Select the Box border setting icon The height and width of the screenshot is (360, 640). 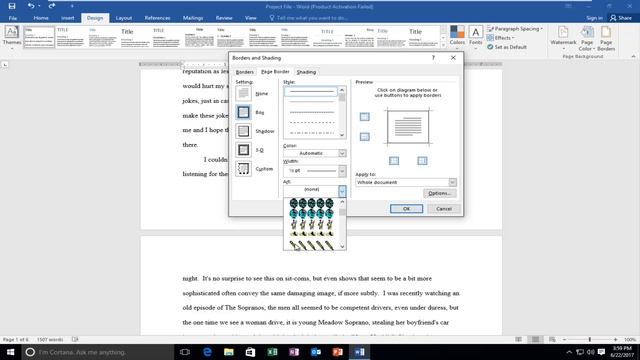(243, 112)
